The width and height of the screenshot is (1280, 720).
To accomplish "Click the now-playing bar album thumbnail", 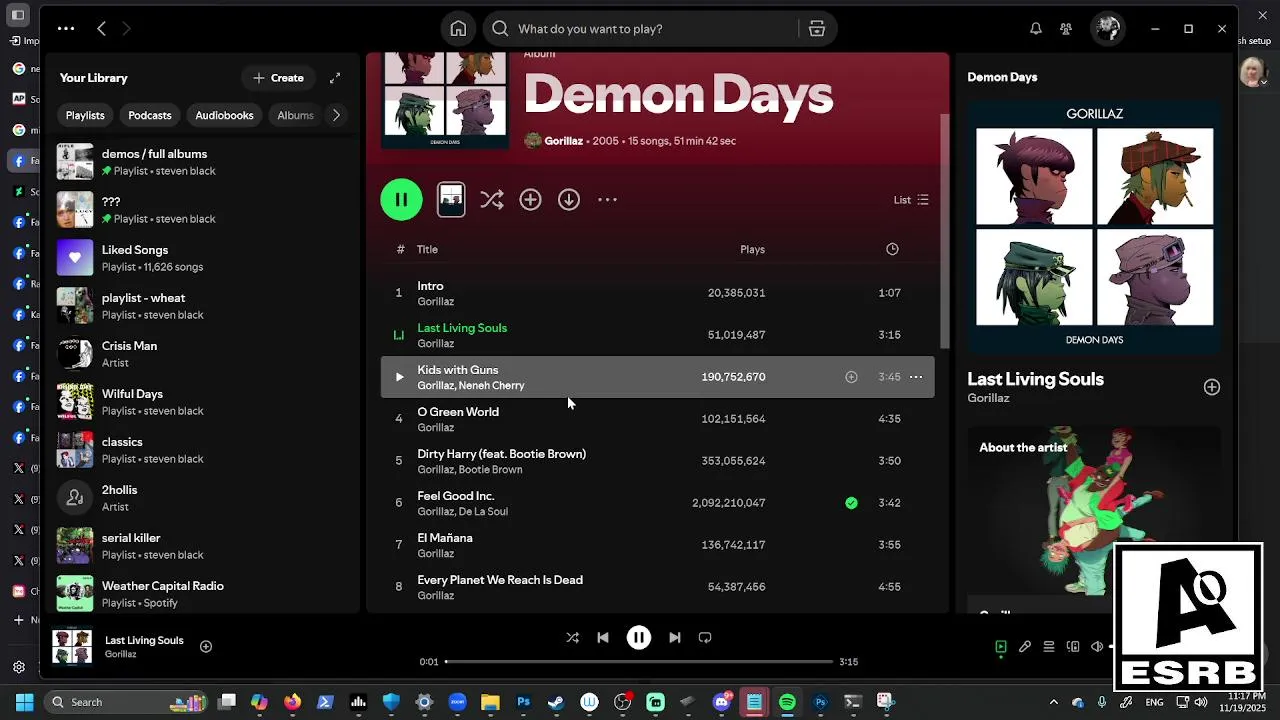I will (x=72, y=647).
